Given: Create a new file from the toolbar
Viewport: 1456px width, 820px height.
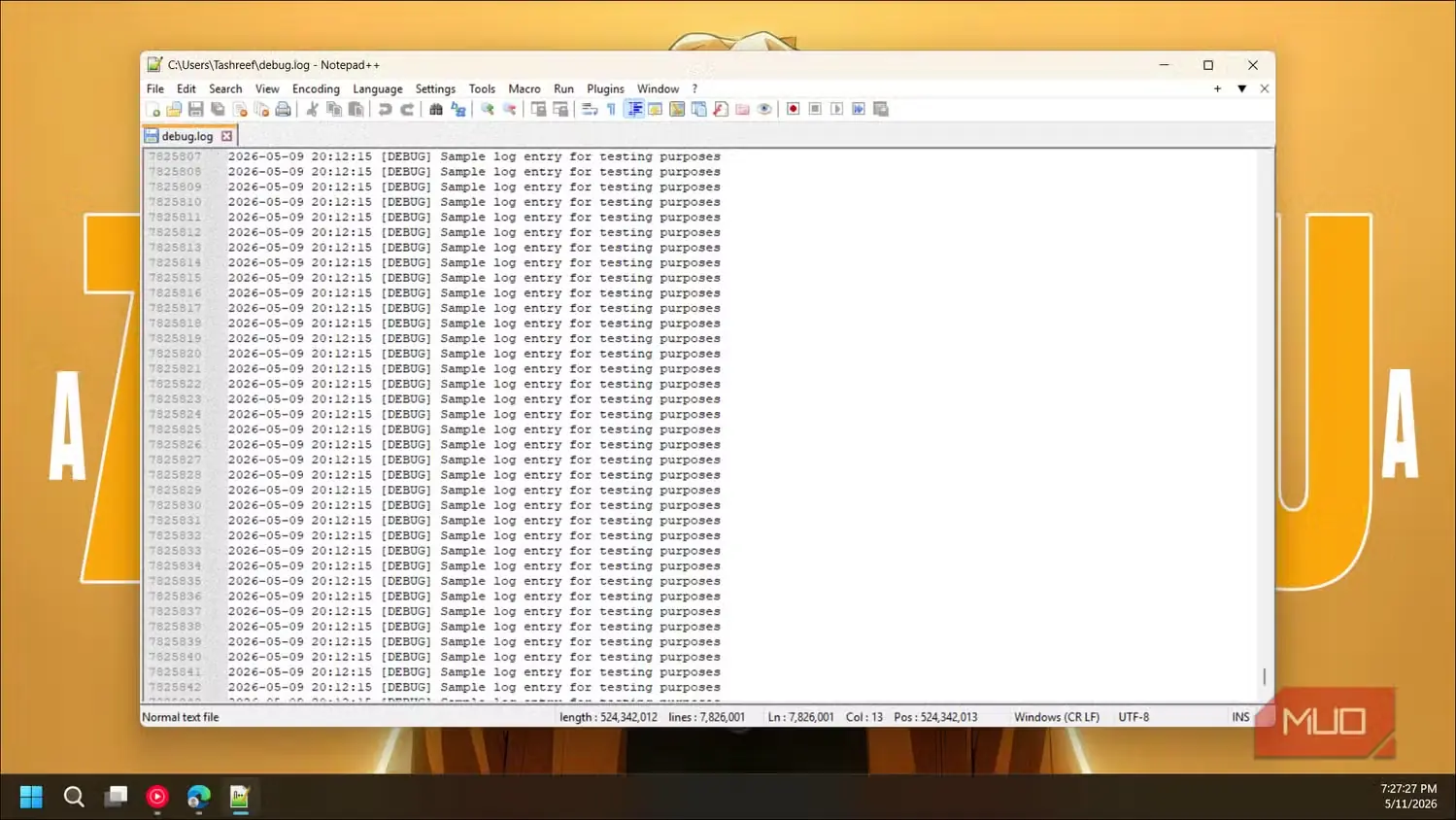Looking at the screenshot, I should [x=153, y=110].
